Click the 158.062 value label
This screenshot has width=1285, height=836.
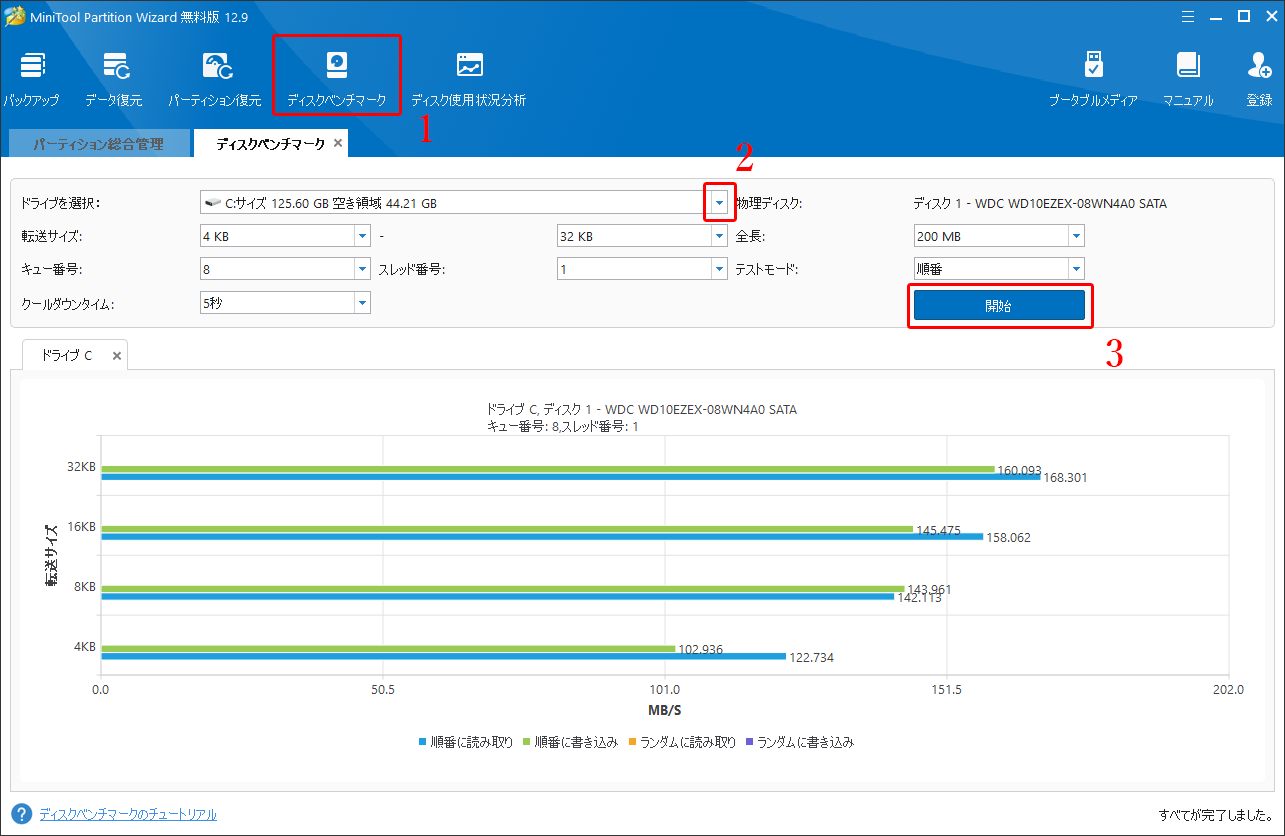1008,538
